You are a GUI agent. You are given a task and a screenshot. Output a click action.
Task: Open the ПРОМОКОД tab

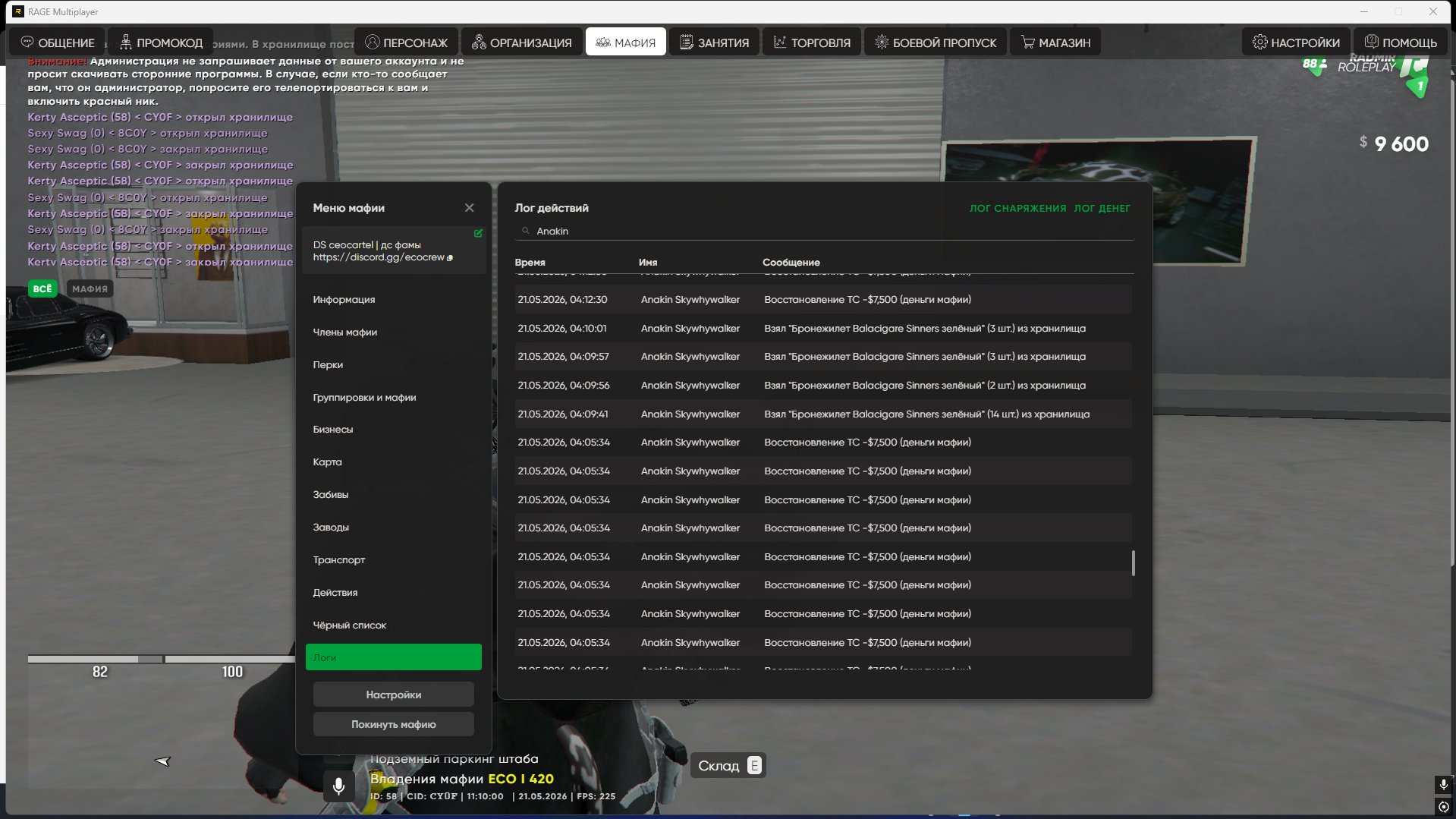point(161,43)
